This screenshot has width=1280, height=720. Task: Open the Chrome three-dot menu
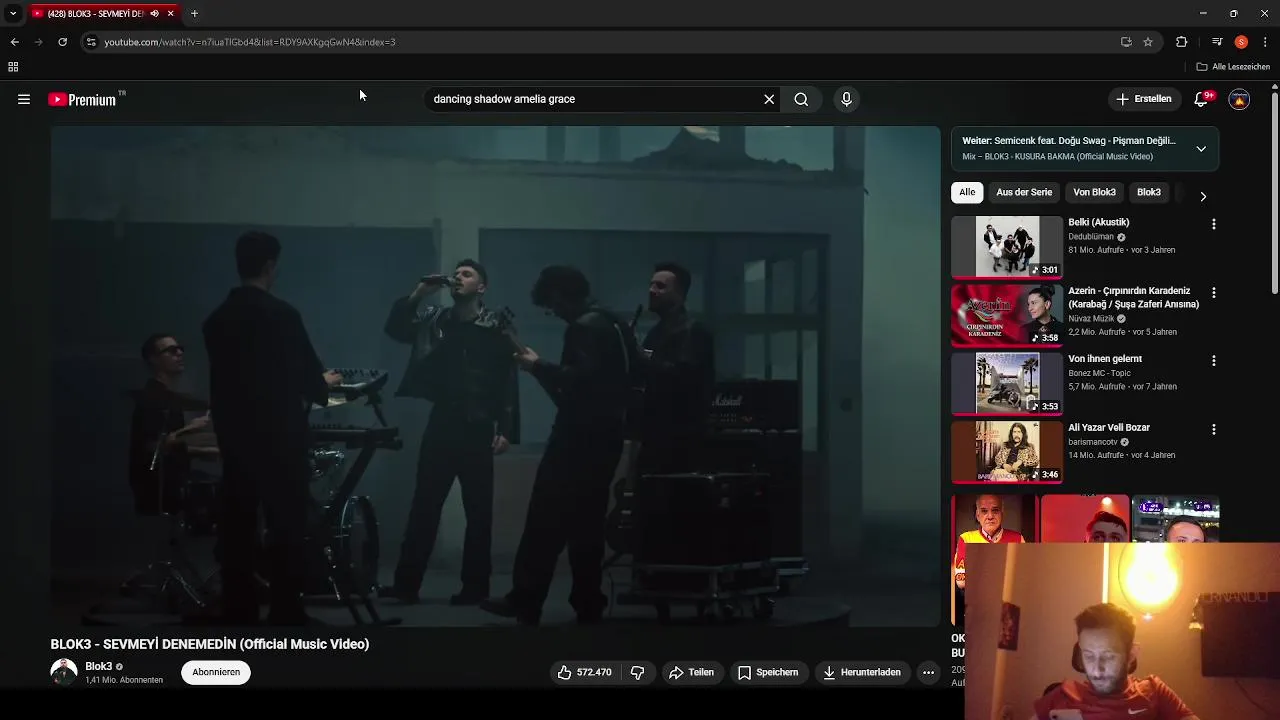[1265, 42]
